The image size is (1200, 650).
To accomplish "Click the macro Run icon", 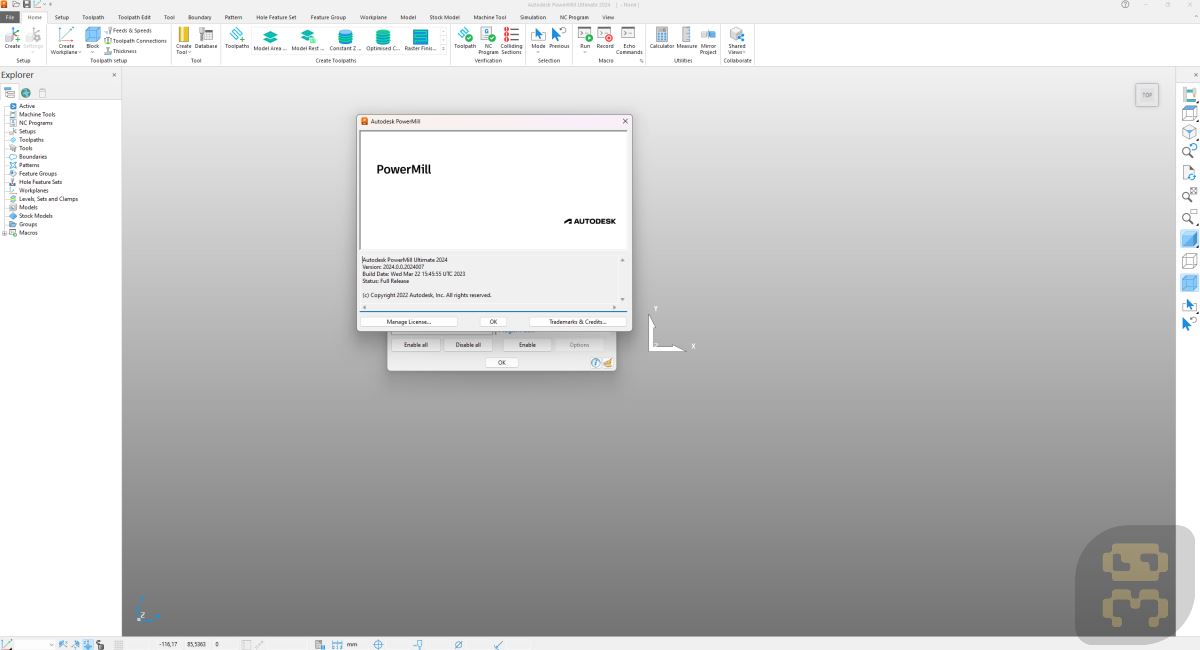I will [585, 36].
